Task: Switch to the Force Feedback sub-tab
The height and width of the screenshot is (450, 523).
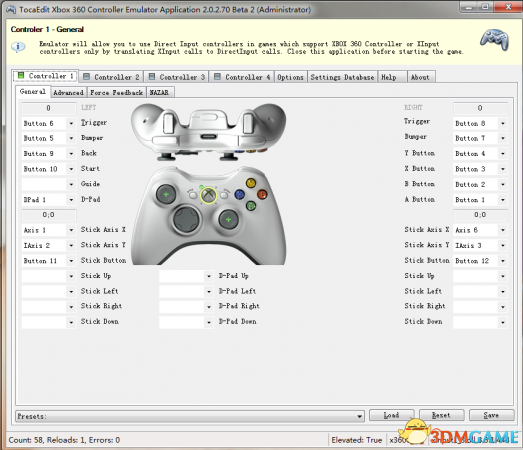Action: 116,92
